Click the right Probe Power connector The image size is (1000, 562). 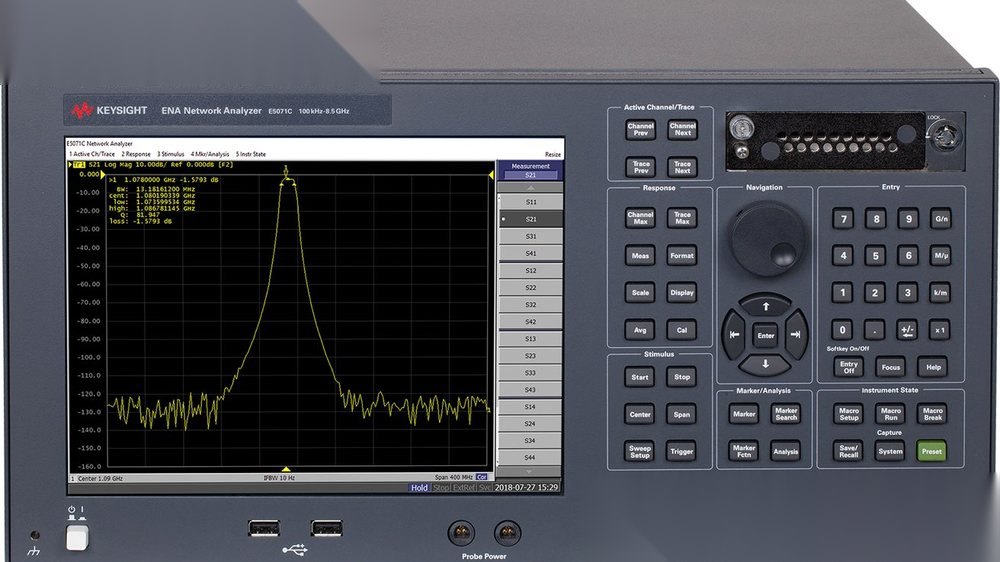click(x=508, y=532)
